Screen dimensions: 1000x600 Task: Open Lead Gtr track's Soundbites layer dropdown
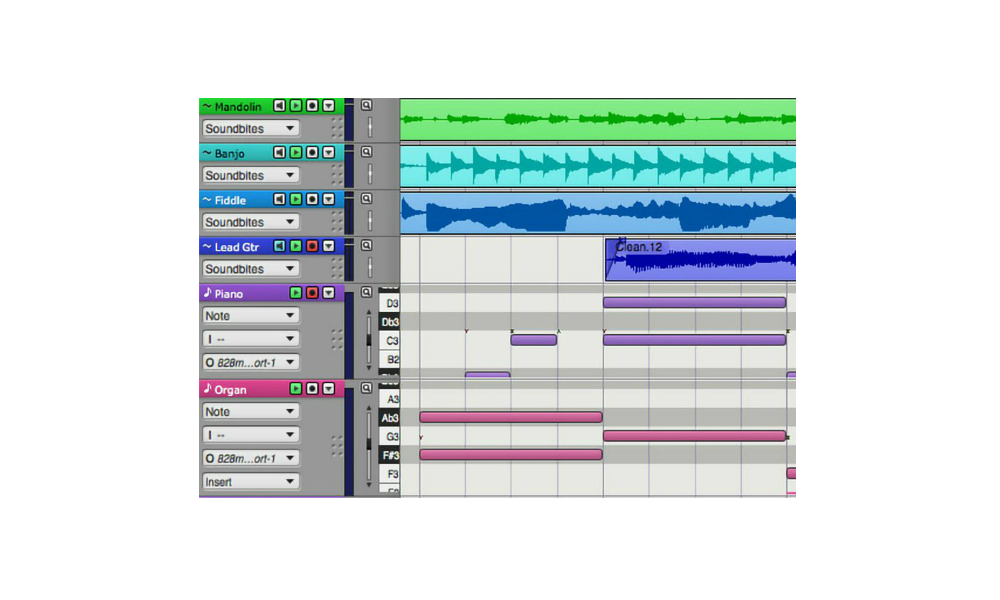tap(250, 268)
